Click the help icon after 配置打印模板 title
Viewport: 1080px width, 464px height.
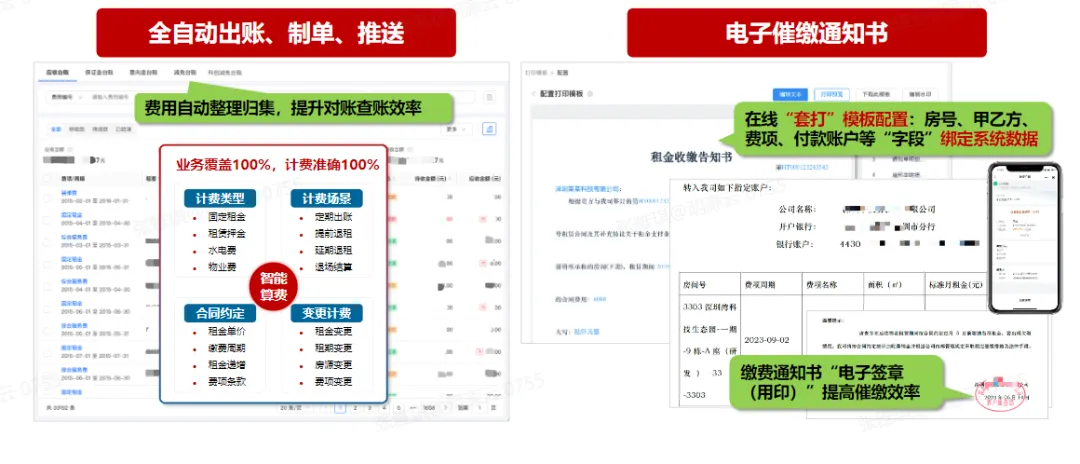pyautogui.click(x=590, y=94)
